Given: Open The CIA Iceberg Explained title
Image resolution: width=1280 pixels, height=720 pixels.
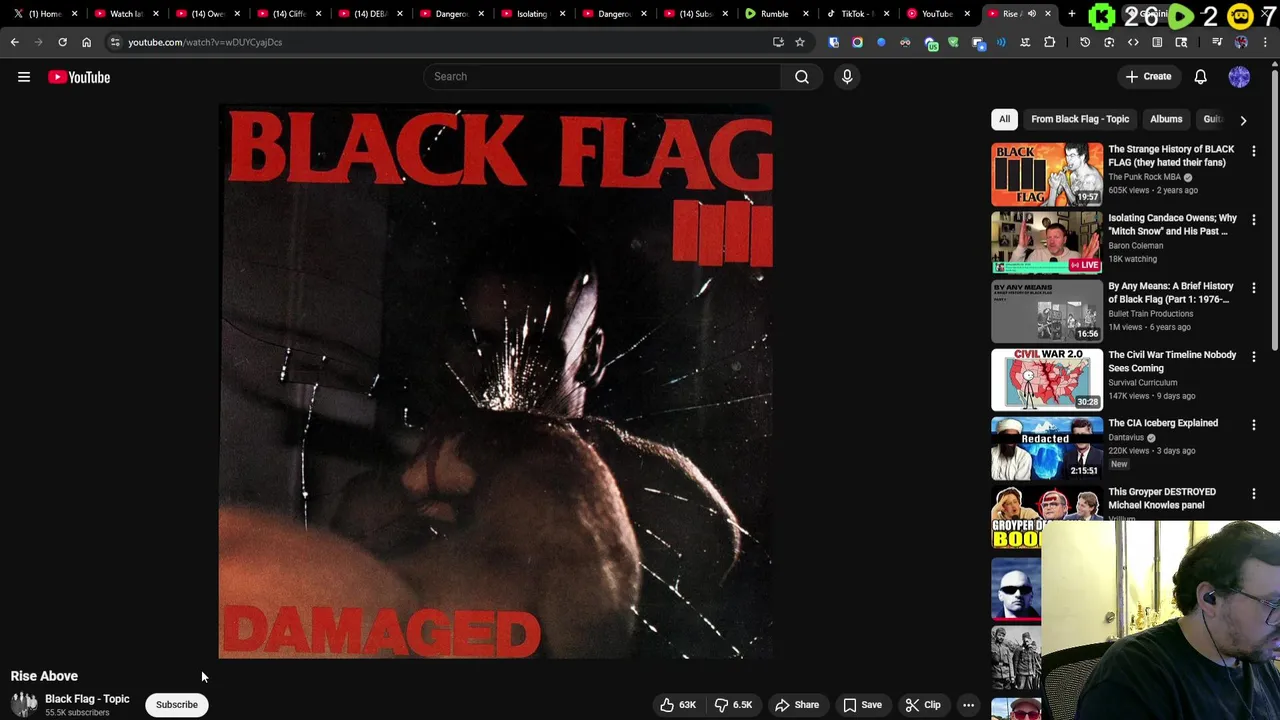Looking at the screenshot, I should coord(1163,423).
